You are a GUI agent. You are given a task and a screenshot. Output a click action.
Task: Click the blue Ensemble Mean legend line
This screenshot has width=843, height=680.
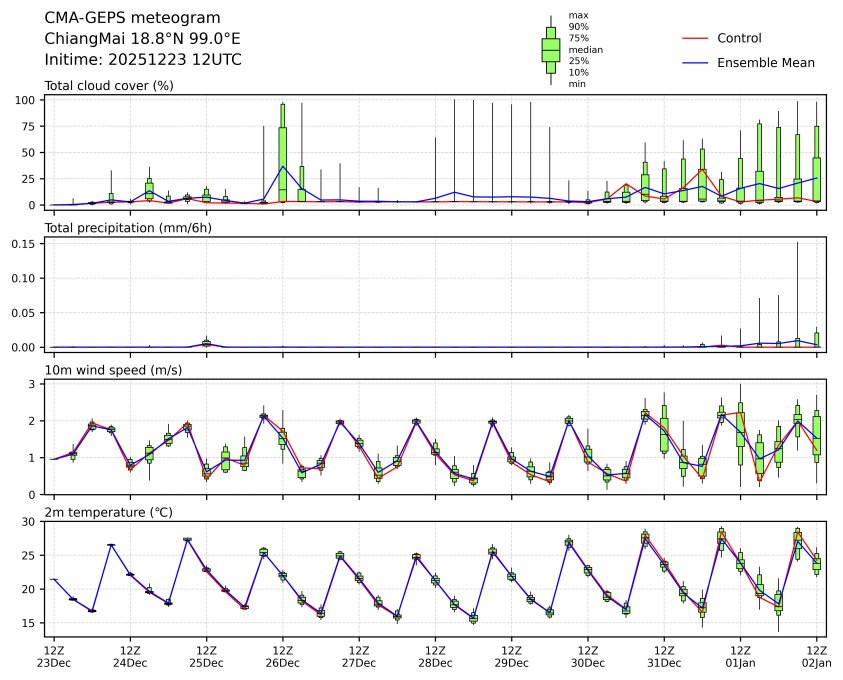695,63
